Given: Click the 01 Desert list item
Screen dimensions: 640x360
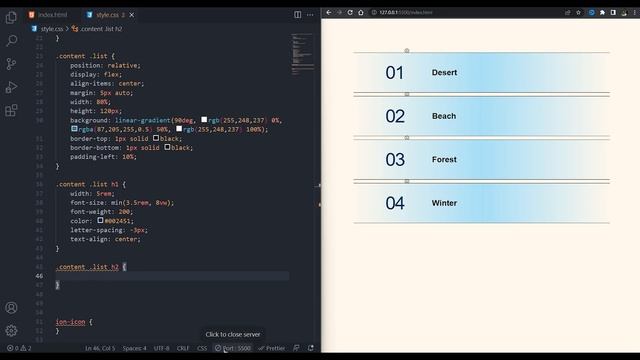Looking at the screenshot, I should pos(482,73).
